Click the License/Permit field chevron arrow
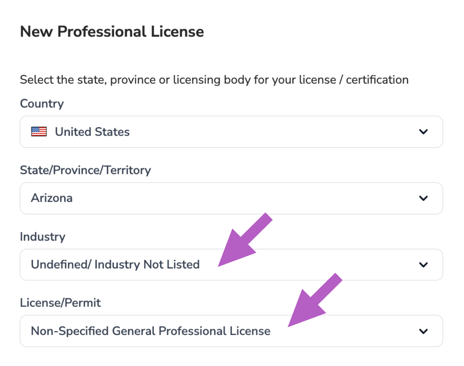Viewport: 464px width, 366px height. click(423, 331)
